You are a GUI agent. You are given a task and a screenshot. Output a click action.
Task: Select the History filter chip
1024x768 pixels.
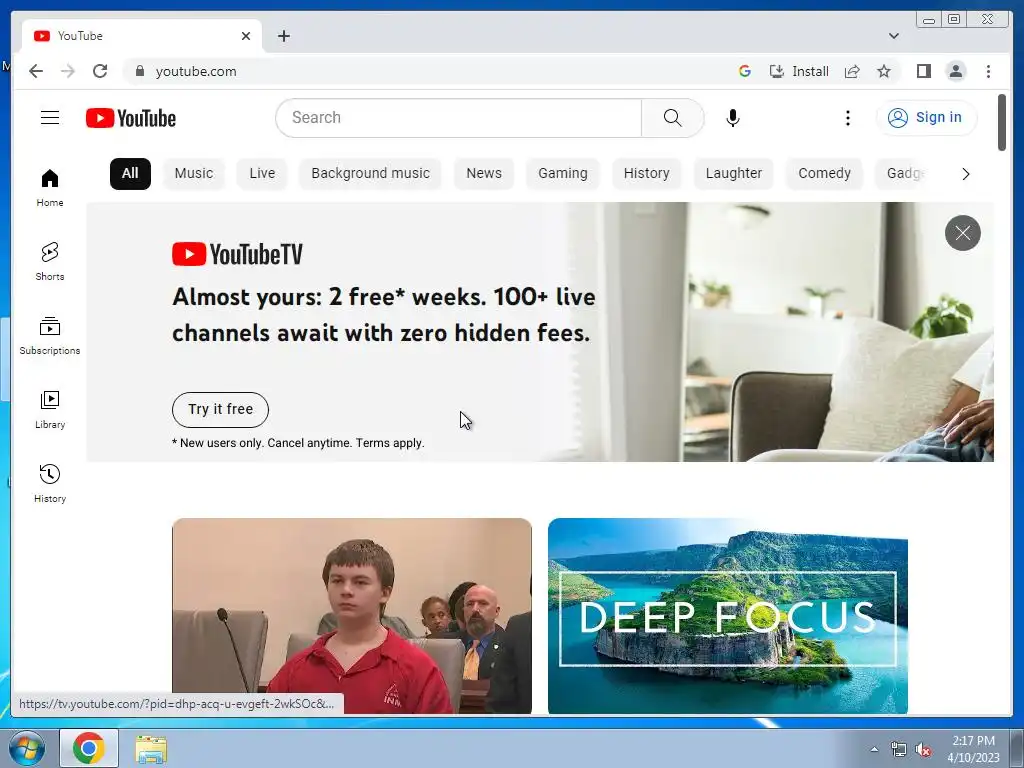tap(647, 174)
